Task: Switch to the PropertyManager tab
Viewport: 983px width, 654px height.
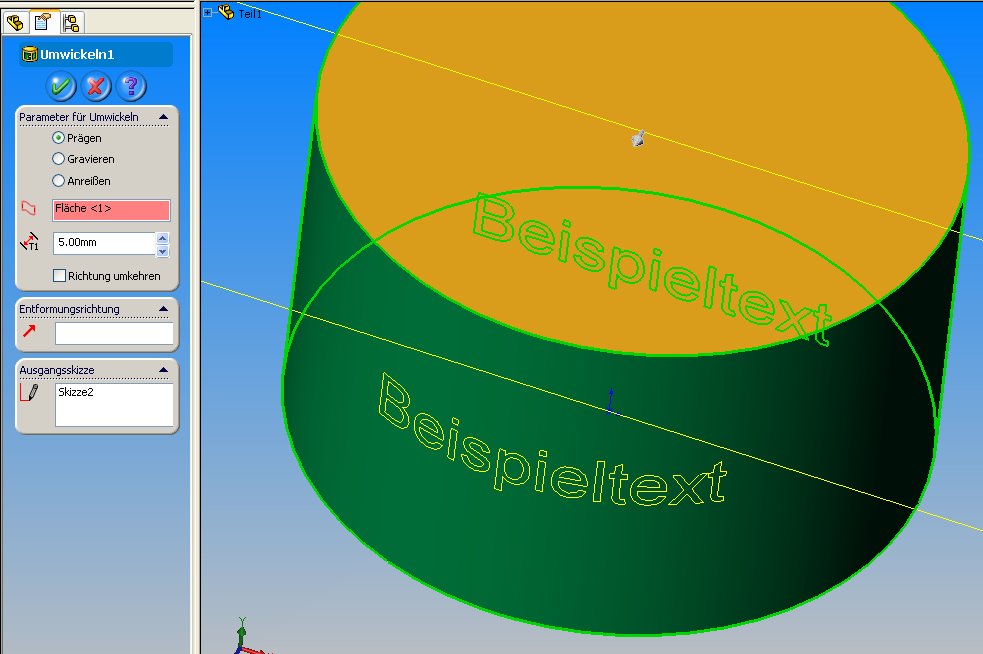Action: tap(43, 22)
